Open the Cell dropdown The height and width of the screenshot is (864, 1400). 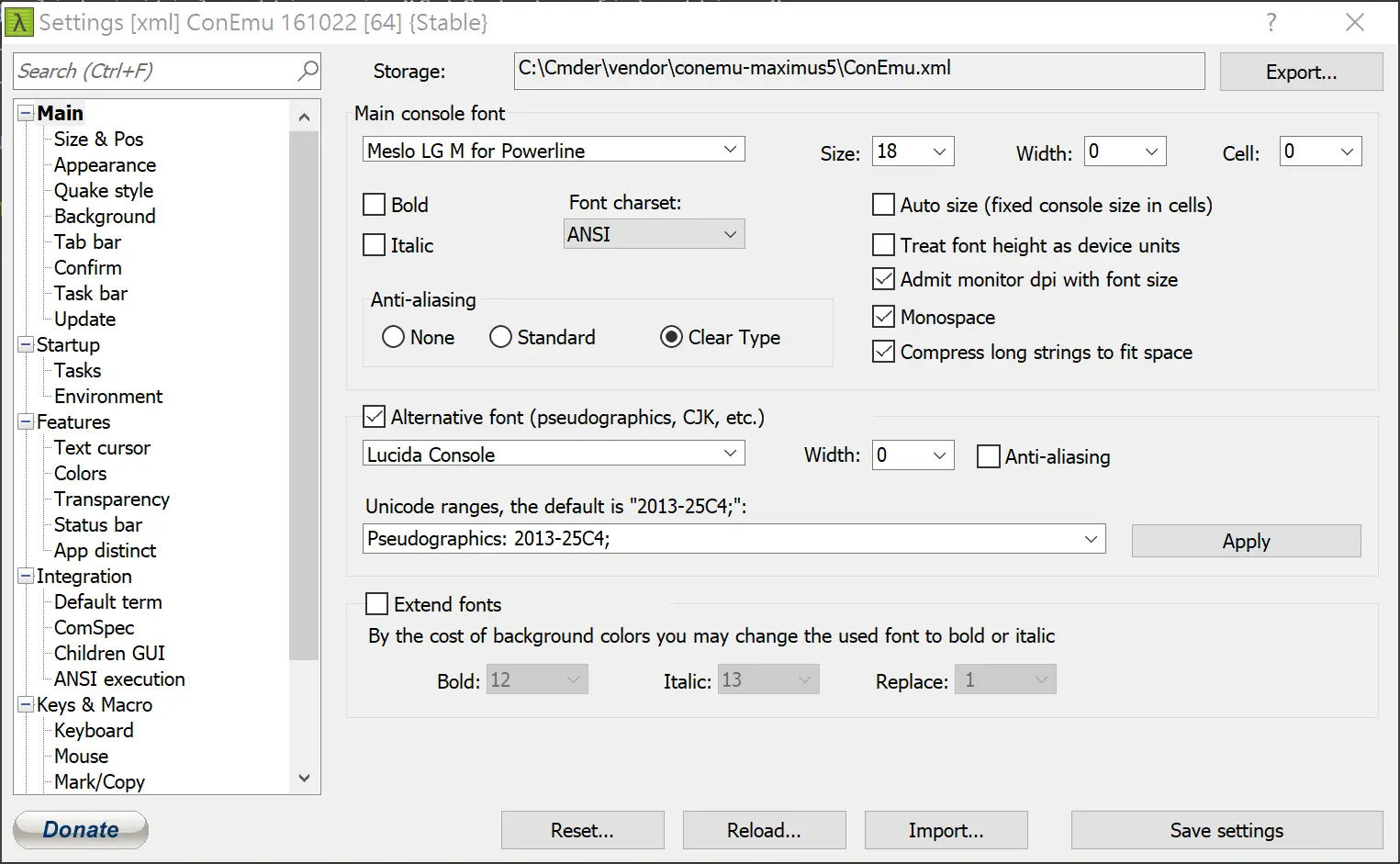[1321, 151]
